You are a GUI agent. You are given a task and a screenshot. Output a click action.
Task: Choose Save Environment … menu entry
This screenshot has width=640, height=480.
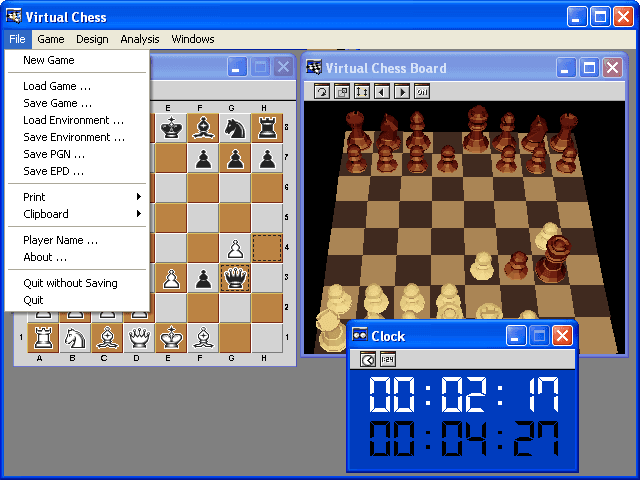(x=77, y=138)
